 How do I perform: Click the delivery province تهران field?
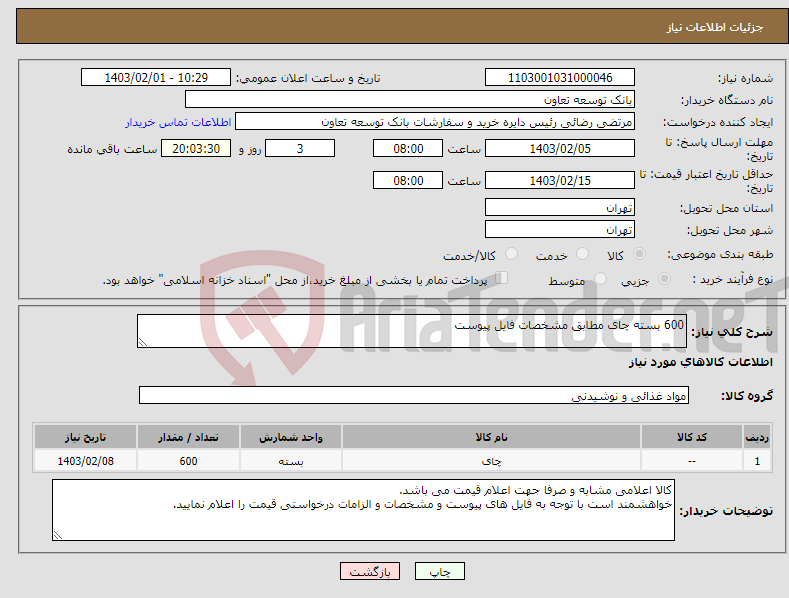click(x=560, y=207)
